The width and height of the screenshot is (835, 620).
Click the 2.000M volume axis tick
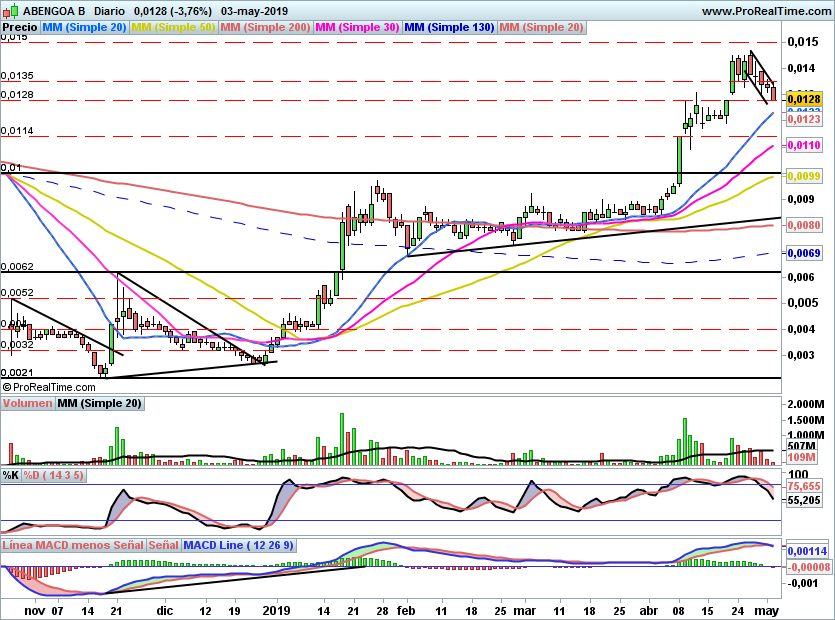pos(806,404)
